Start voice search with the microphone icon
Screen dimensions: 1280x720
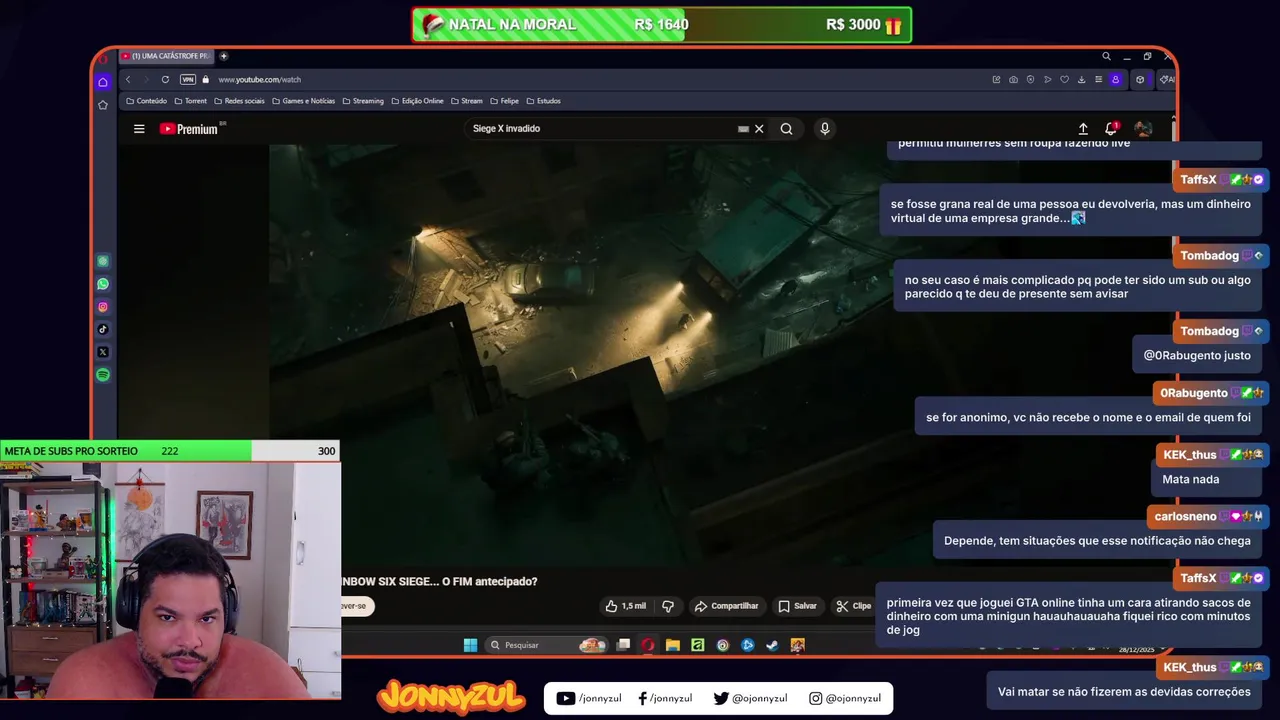click(824, 129)
